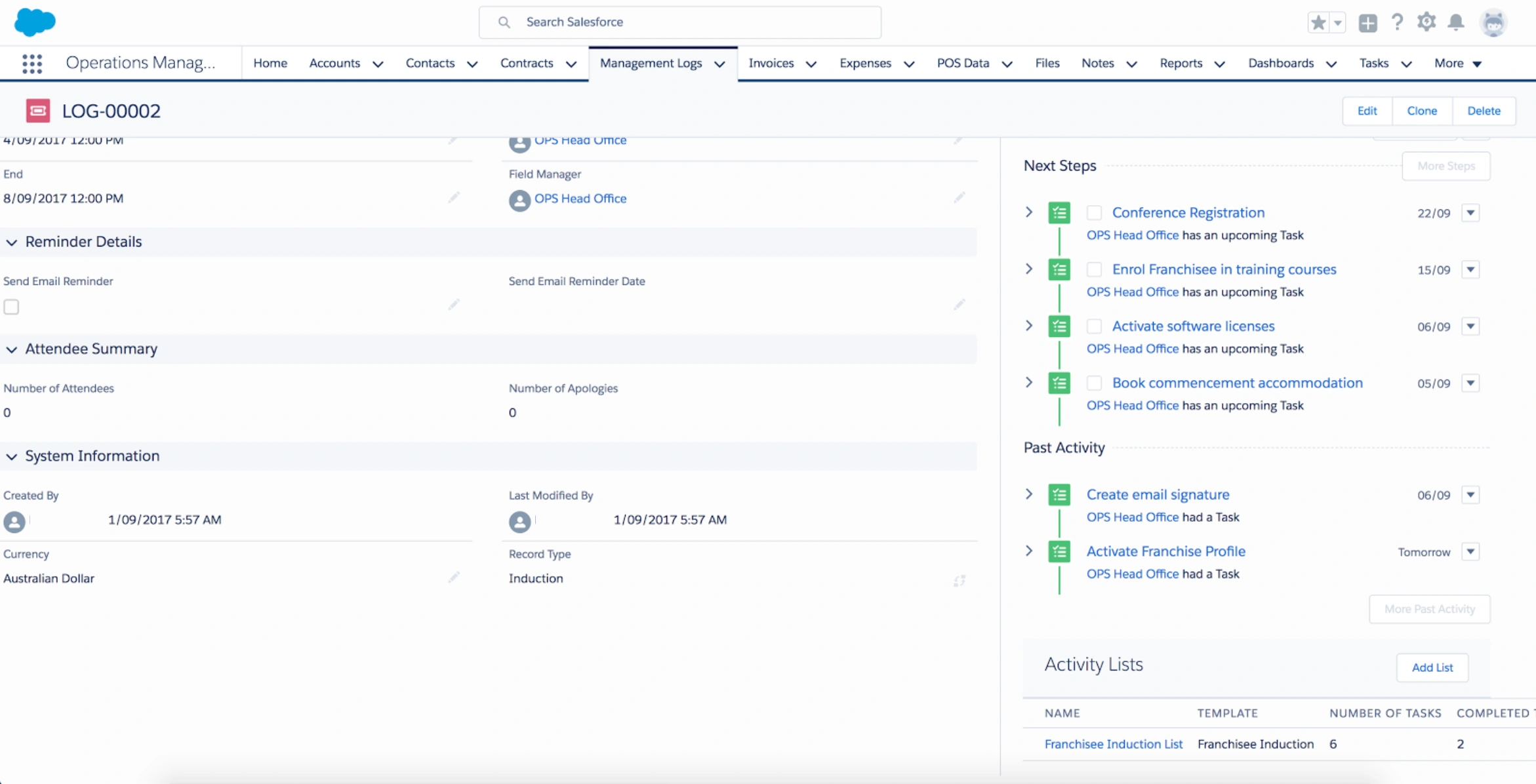
Task: Edit Currency field with pencil icon
Action: coord(454,578)
